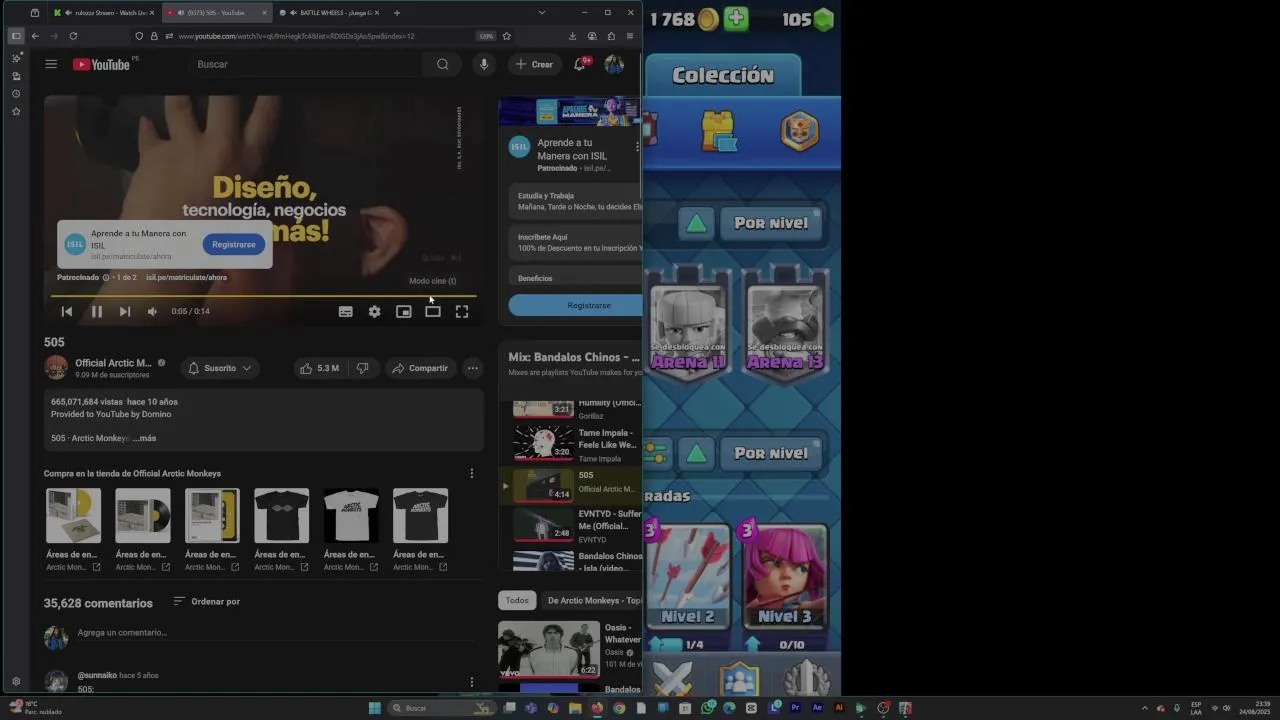Open YouTube hamburger guide menu
Image resolution: width=1280 pixels, height=720 pixels.
51,64
